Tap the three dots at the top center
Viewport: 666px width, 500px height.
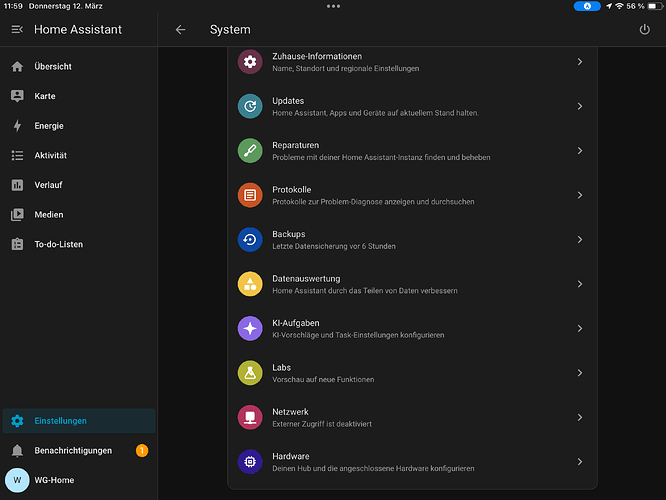(333, 6)
